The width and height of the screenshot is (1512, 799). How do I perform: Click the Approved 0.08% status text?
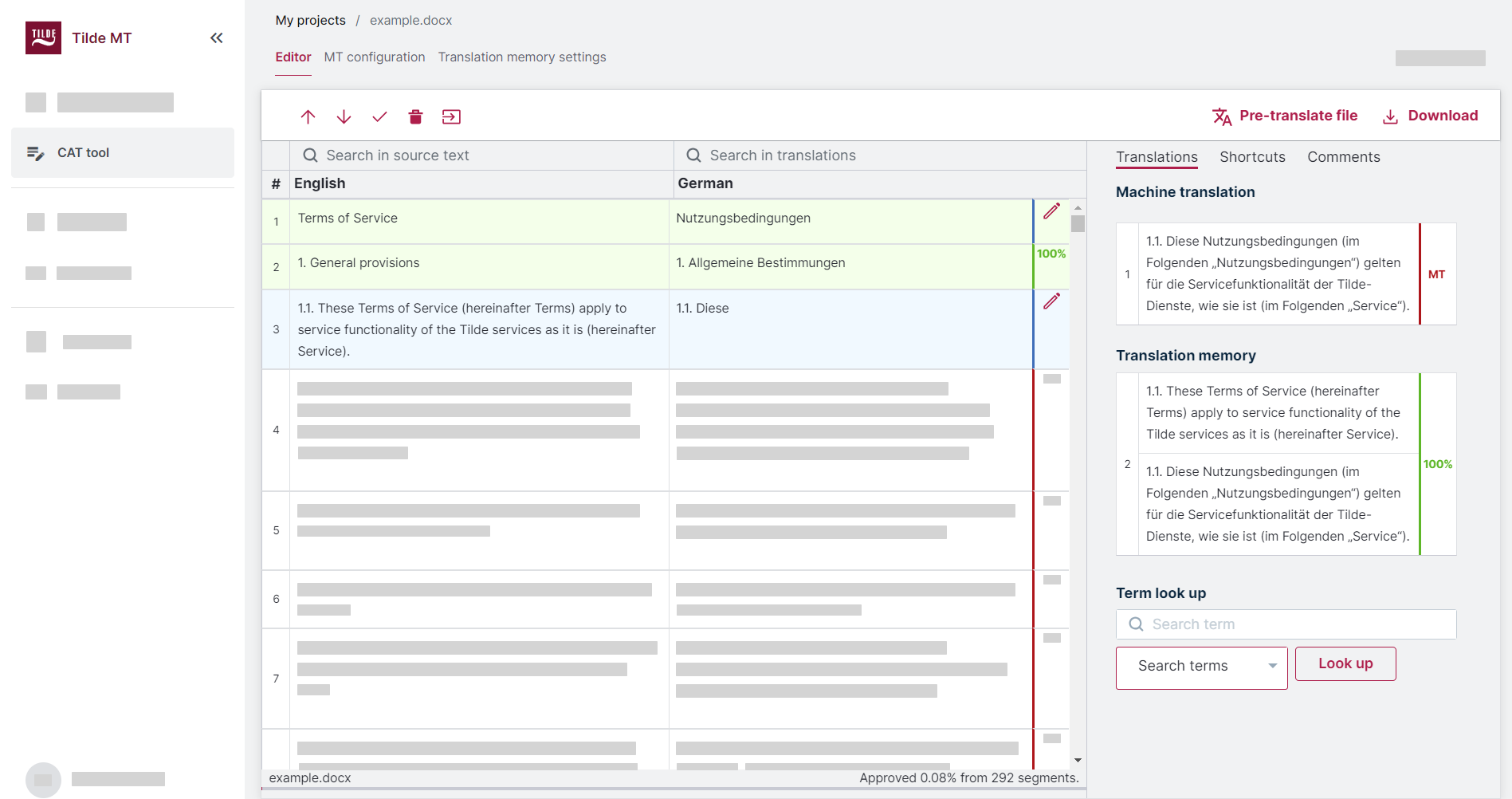tap(968, 777)
